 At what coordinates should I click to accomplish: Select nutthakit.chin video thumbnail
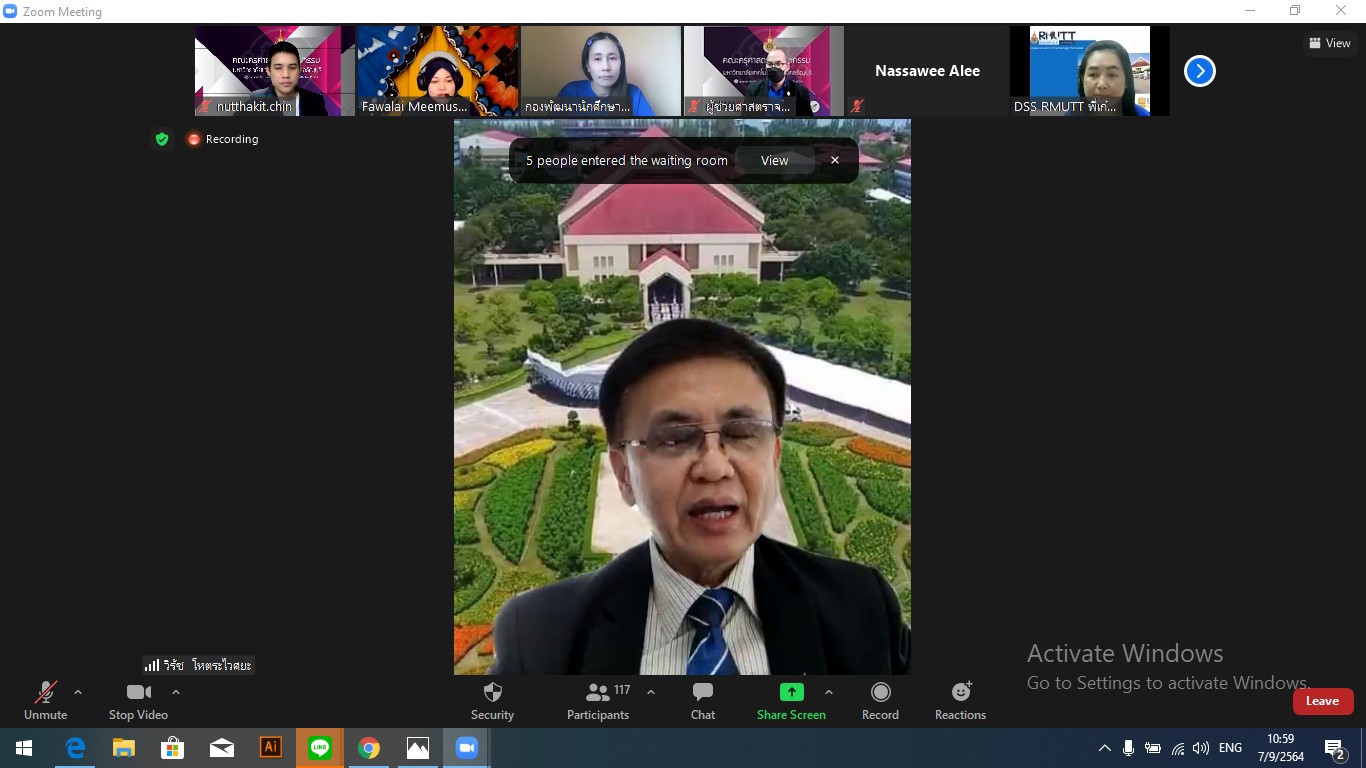tap(275, 71)
